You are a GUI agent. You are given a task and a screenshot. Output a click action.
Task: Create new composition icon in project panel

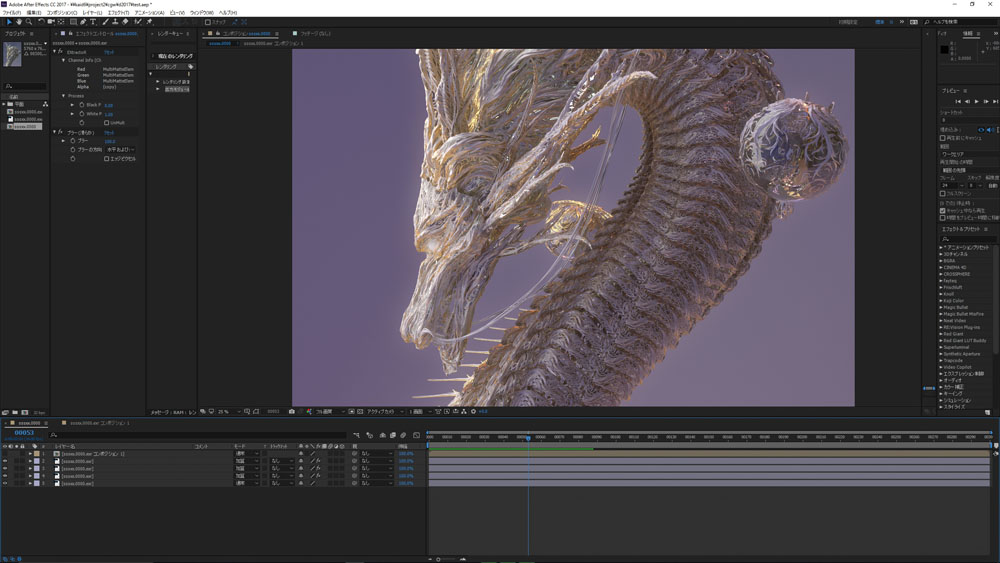(24, 413)
